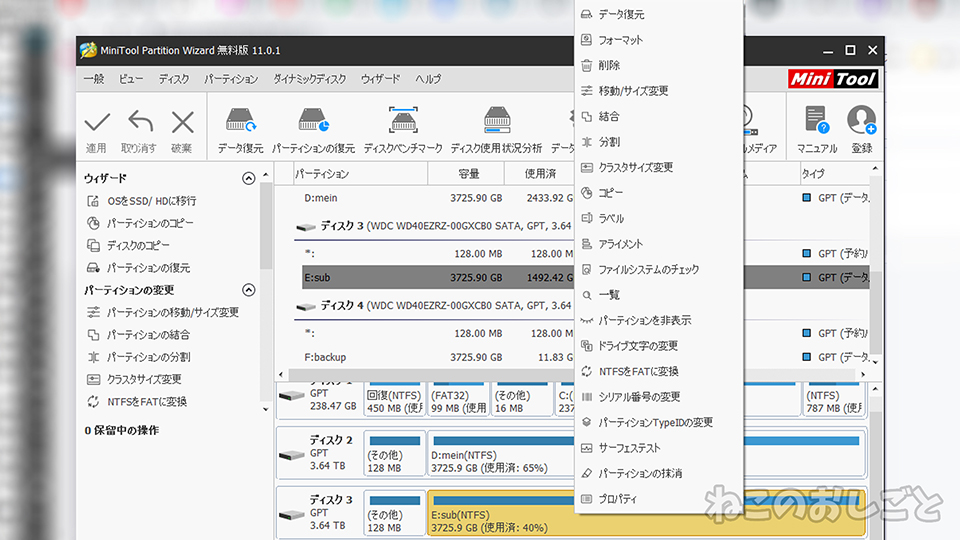Click the ディスク 4 header row in list
The height and width of the screenshot is (540, 960).
pyautogui.click(x=435, y=306)
